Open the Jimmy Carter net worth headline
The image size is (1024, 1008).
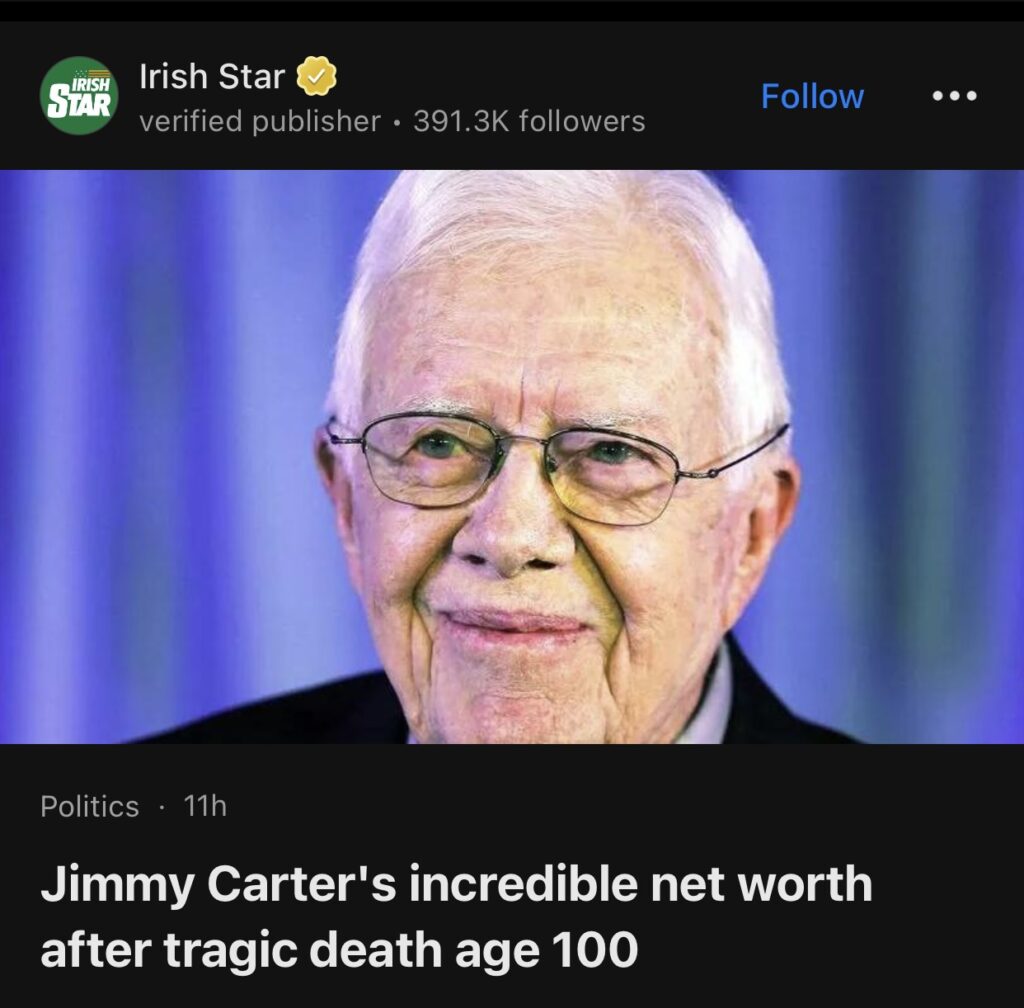pyautogui.click(x=456, y=886)
